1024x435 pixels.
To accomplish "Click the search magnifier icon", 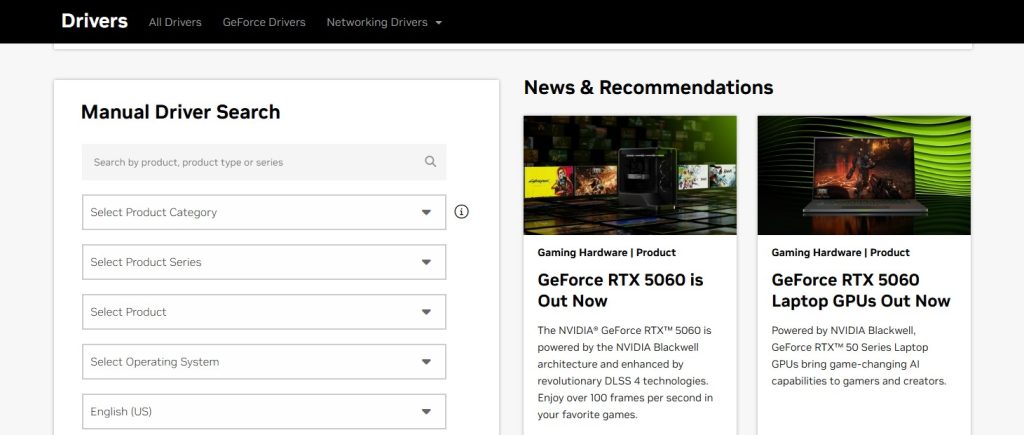I will [430, 161].
